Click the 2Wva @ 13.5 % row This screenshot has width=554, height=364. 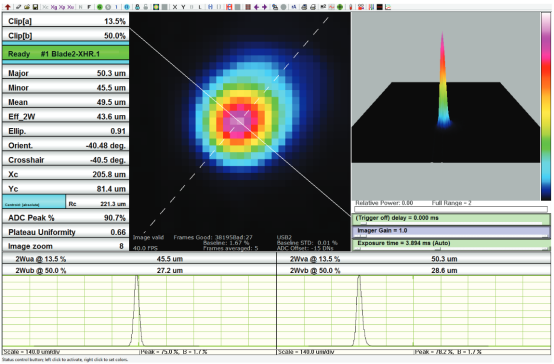coord(414,259)
